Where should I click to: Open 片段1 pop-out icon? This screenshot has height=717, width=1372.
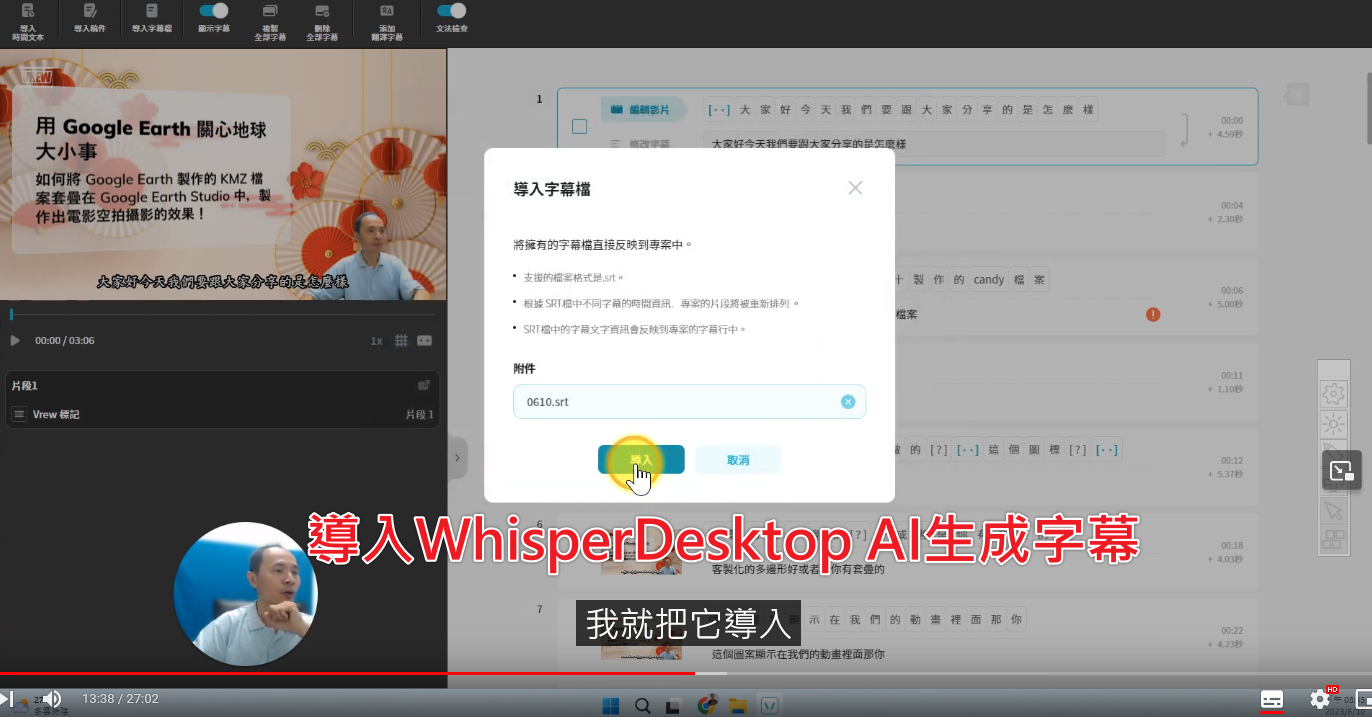point(424,385)
